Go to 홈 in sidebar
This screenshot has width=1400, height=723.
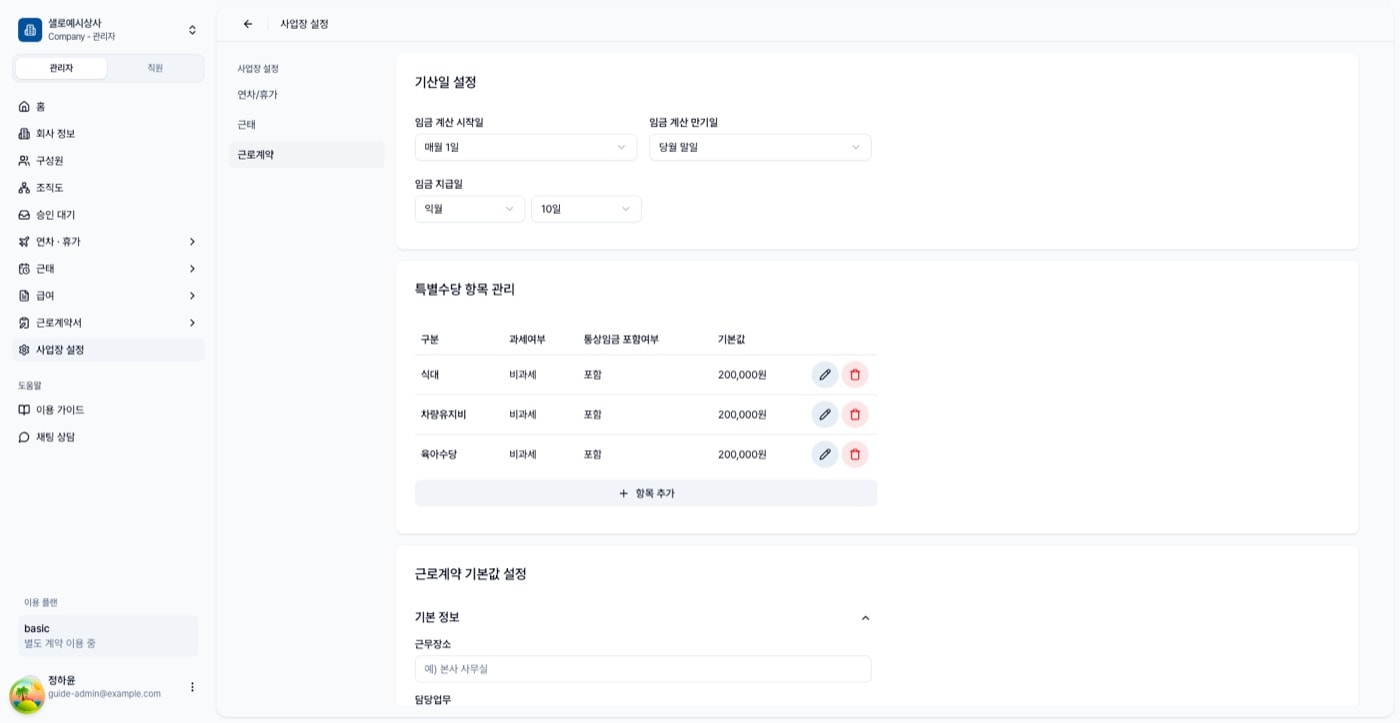(108, 106)
